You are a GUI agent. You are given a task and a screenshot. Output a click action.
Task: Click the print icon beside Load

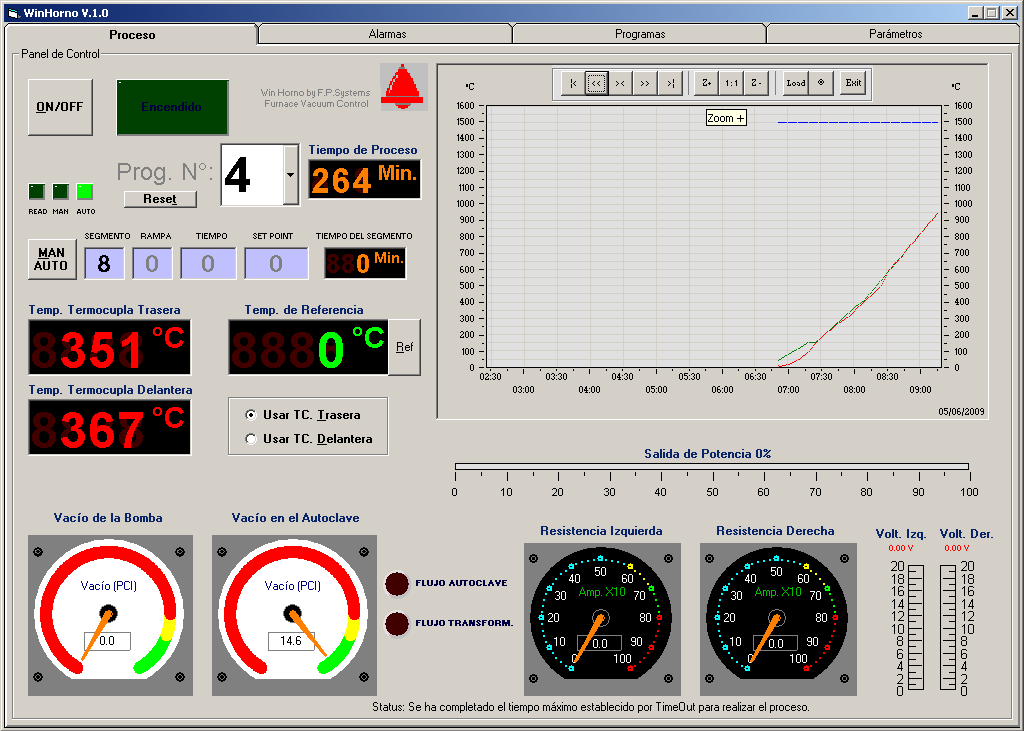pos(821,84)
